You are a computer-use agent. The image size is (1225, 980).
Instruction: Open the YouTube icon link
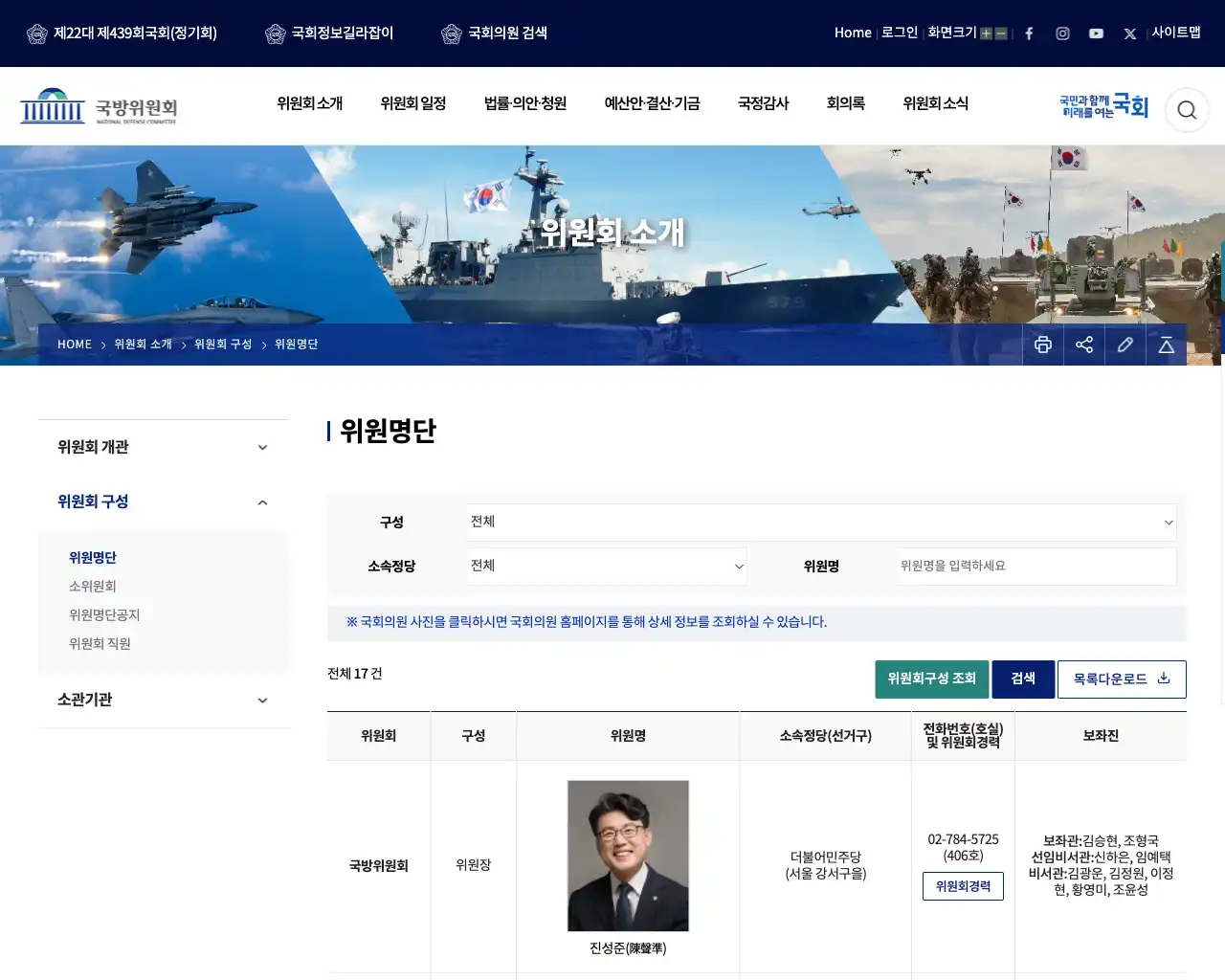[1096, 33]
